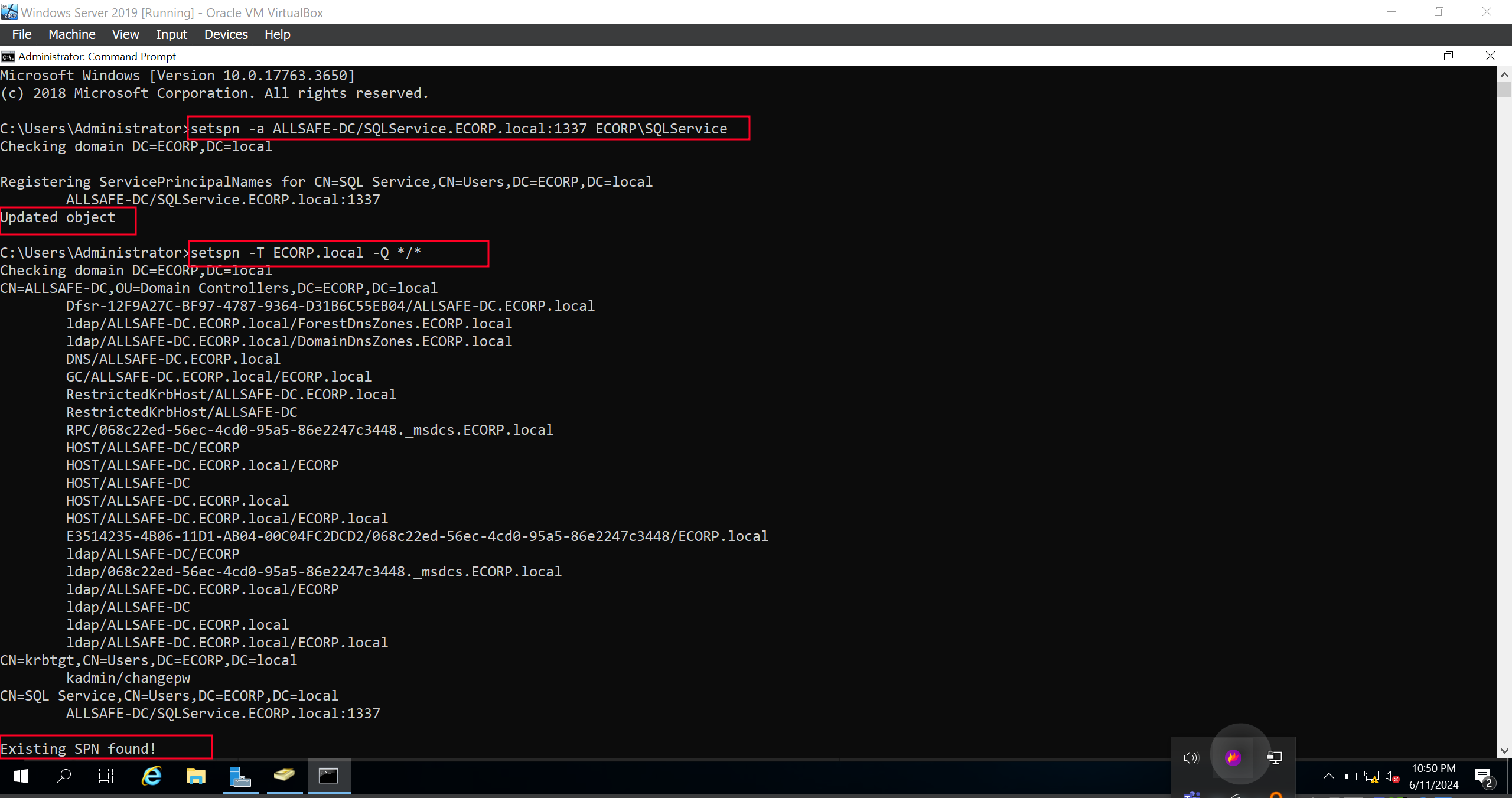The width and height of the screenshot is (1512, 798).
Task: Restore down the Command Prompt window
Action: point(1448,56)
